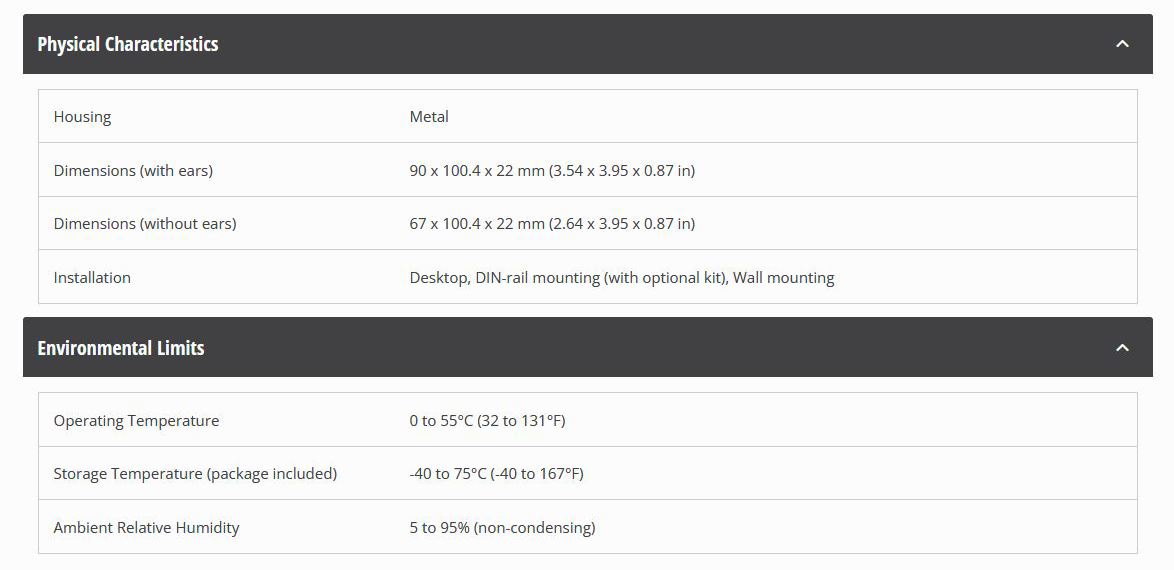Select the Ambient Relative Humidity label
Viewport: 1174px width, 570px height.
[x=146, y=528]
